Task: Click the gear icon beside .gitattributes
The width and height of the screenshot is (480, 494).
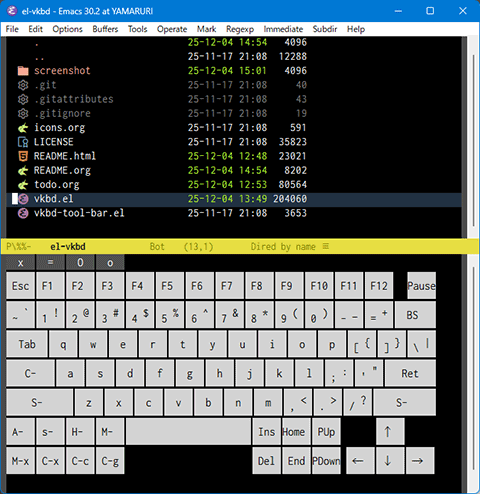Action: 23,99
